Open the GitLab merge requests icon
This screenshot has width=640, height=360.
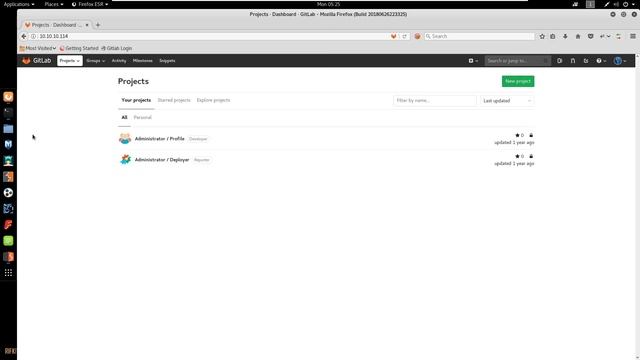point(573,61)
